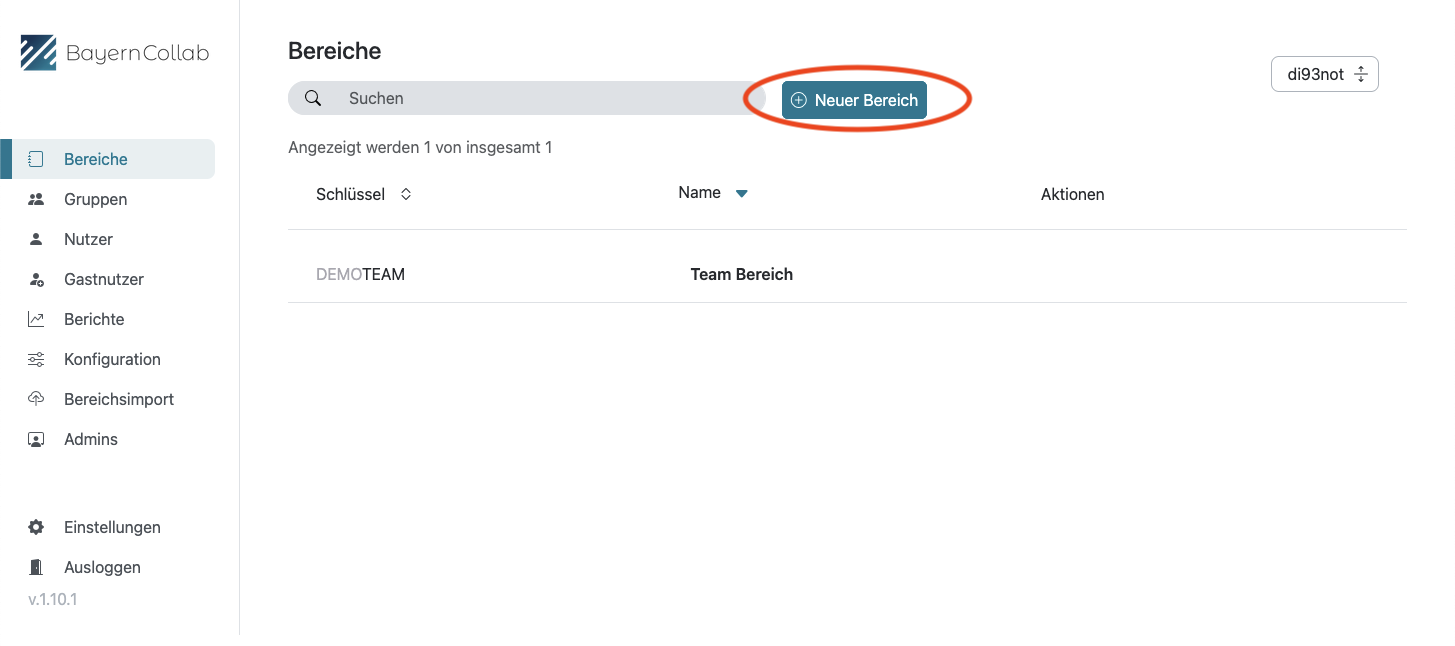Click the Gruppen people icon
This screenshot has height=646, width=1455.
pyautogui.click(x=36, y=199)
